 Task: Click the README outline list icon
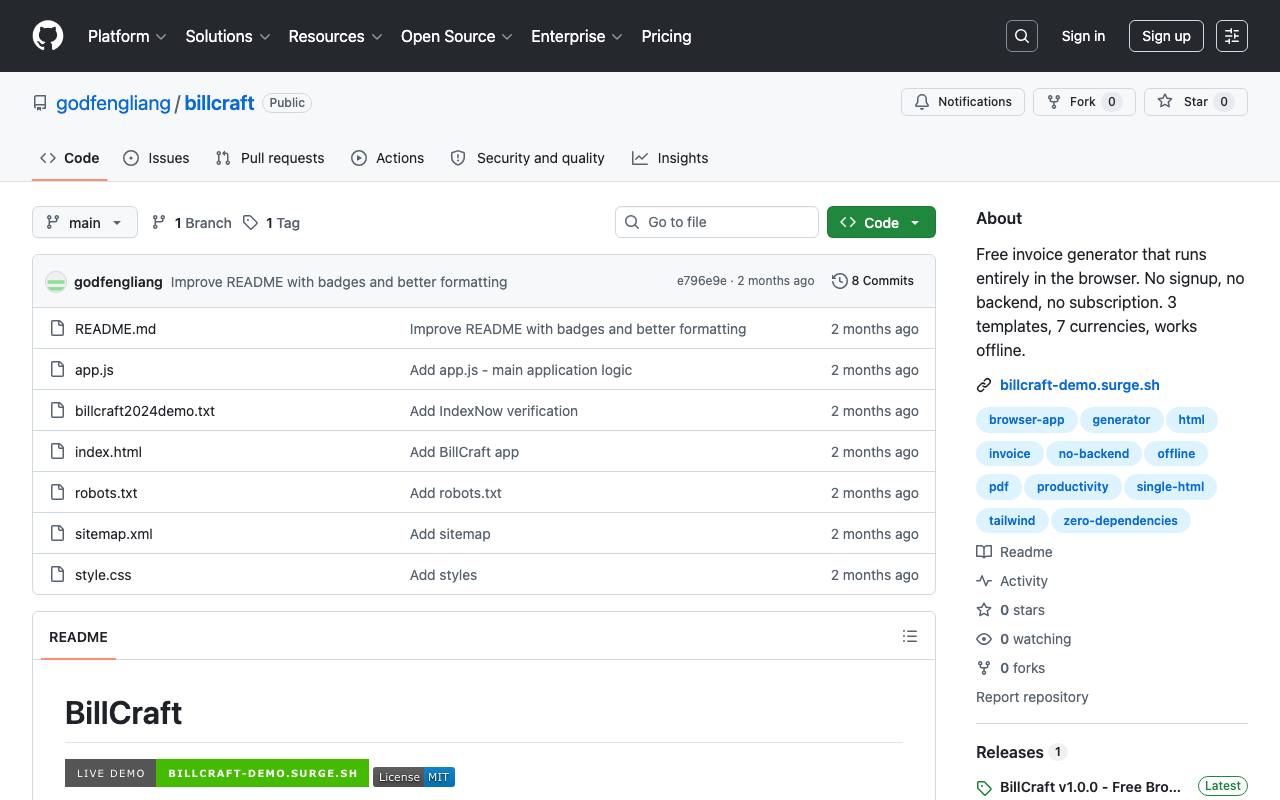910,636
